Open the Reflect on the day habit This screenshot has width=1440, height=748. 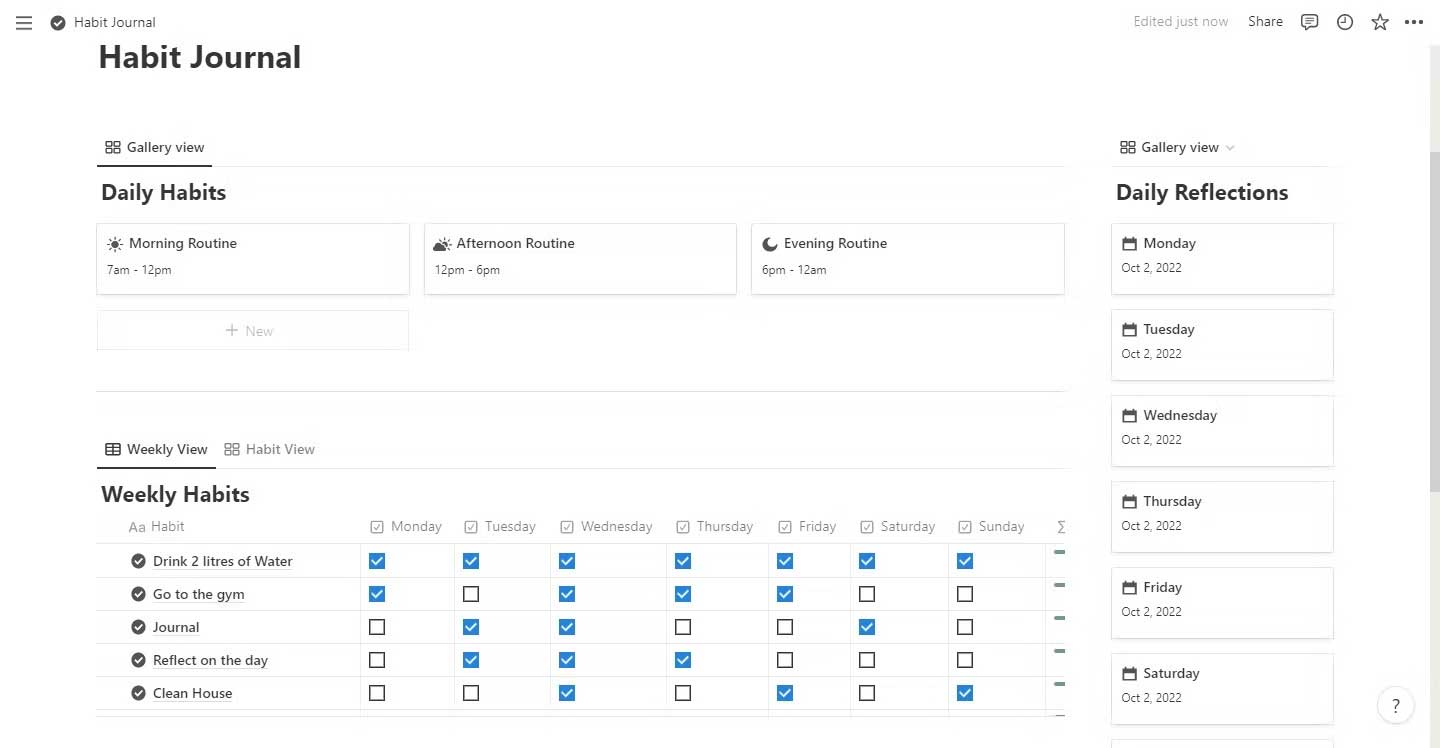210,660
